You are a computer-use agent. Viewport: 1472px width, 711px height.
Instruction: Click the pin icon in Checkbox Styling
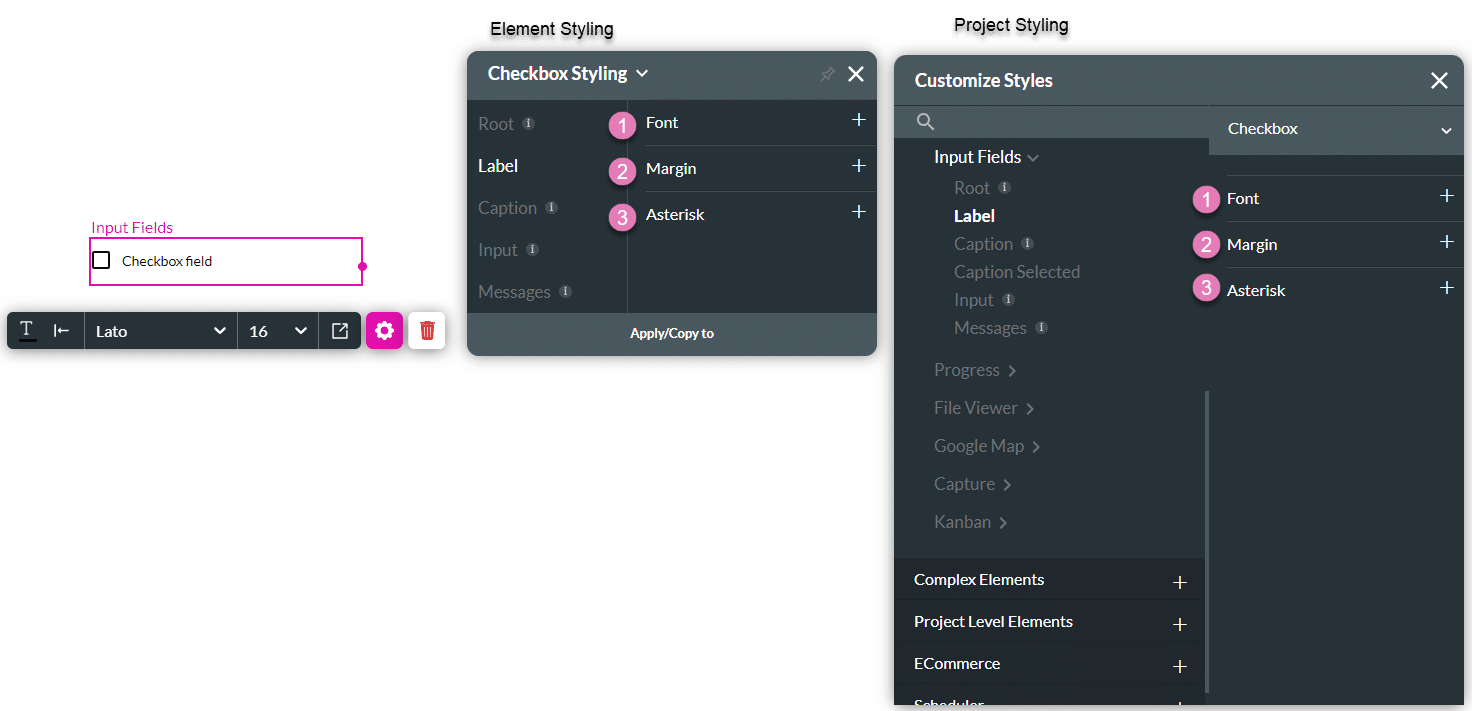pos(827,74)
